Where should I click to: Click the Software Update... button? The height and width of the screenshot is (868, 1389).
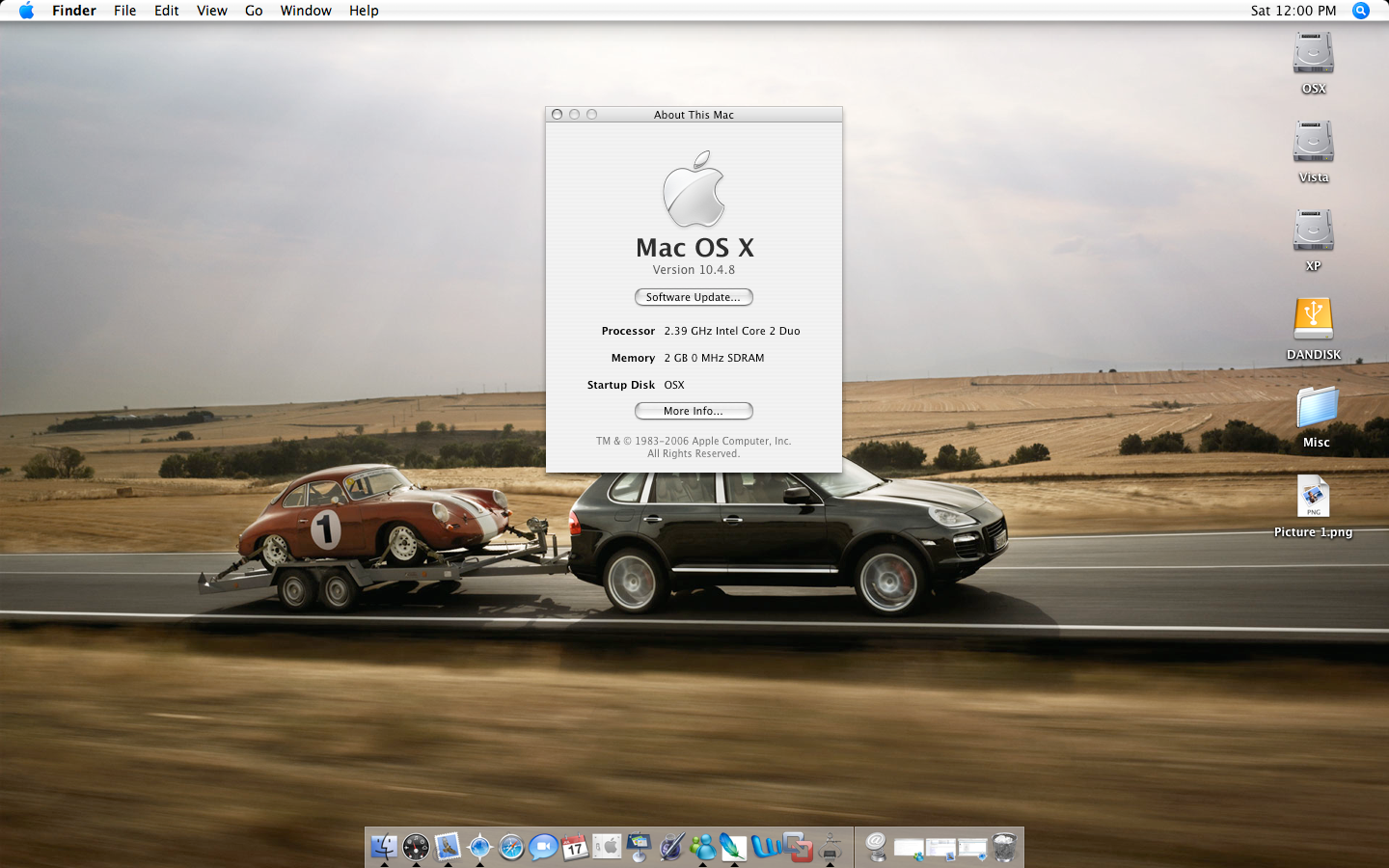point(694,297)
